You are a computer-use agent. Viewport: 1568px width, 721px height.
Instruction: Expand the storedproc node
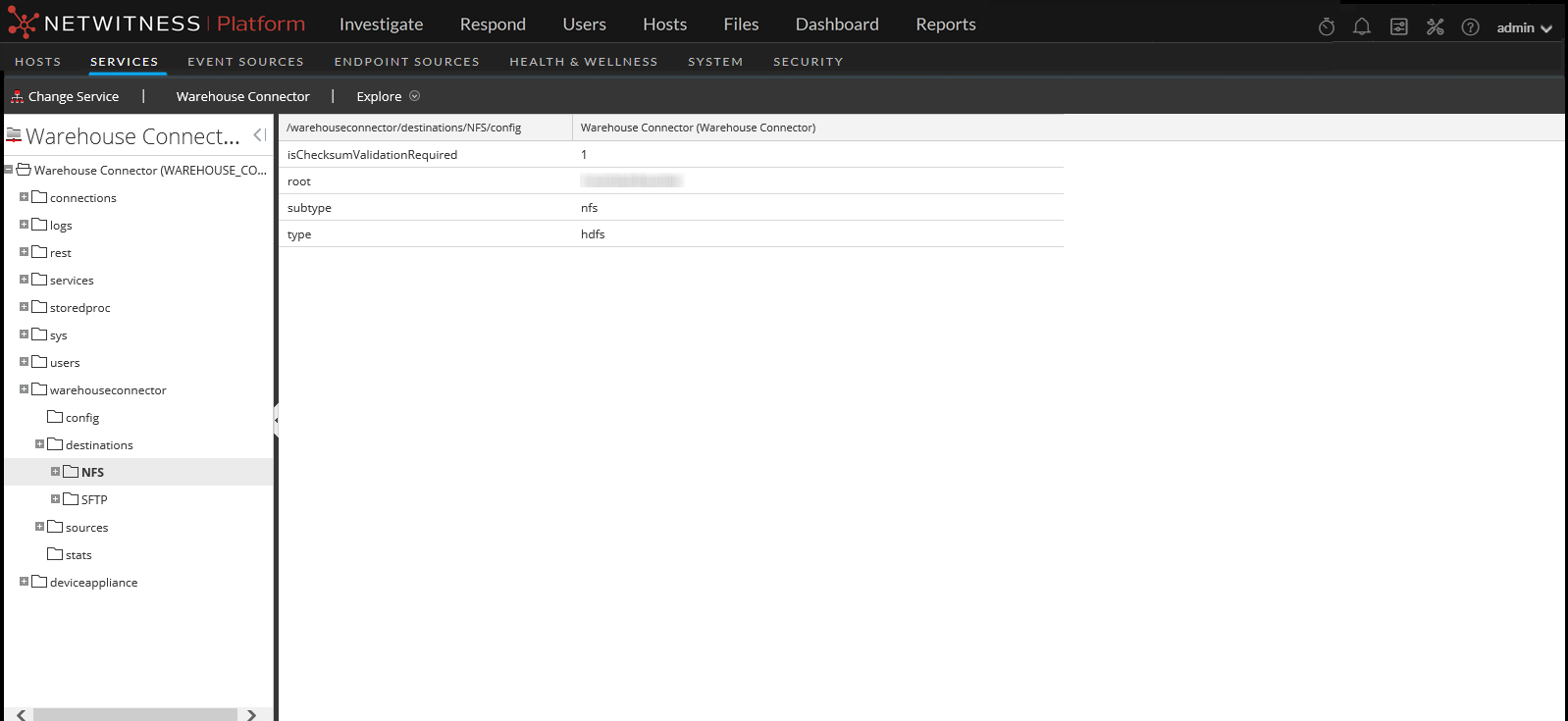click(24, 307)
